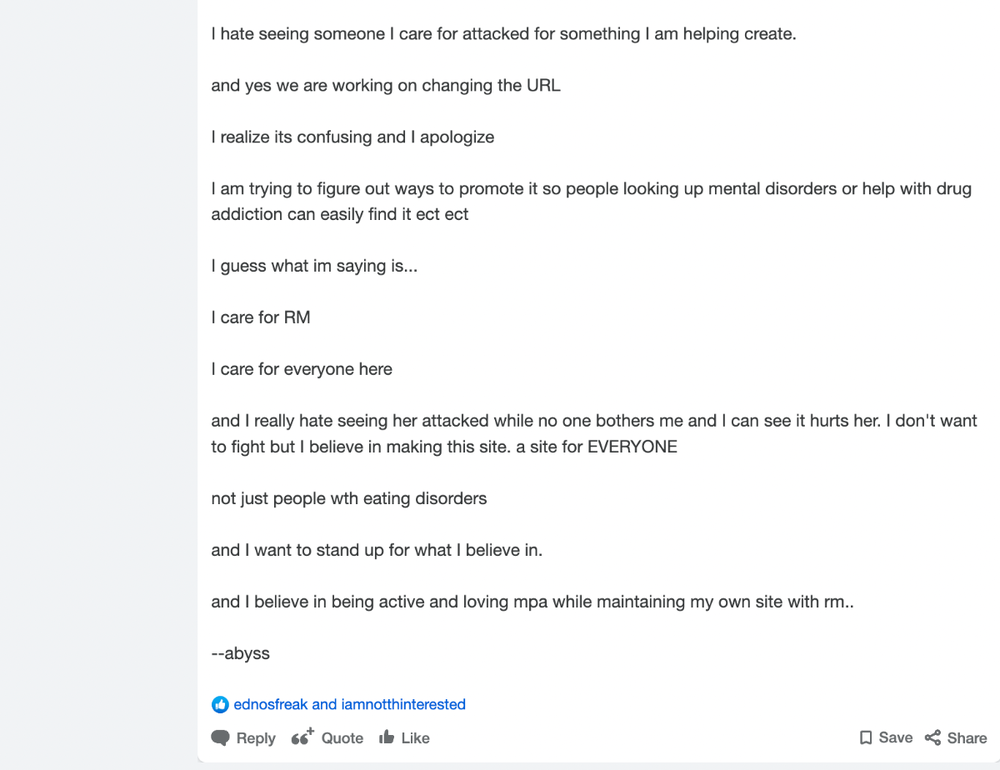
Task: Click the Reply speech bubble icon
Action: tap(220, 738)
